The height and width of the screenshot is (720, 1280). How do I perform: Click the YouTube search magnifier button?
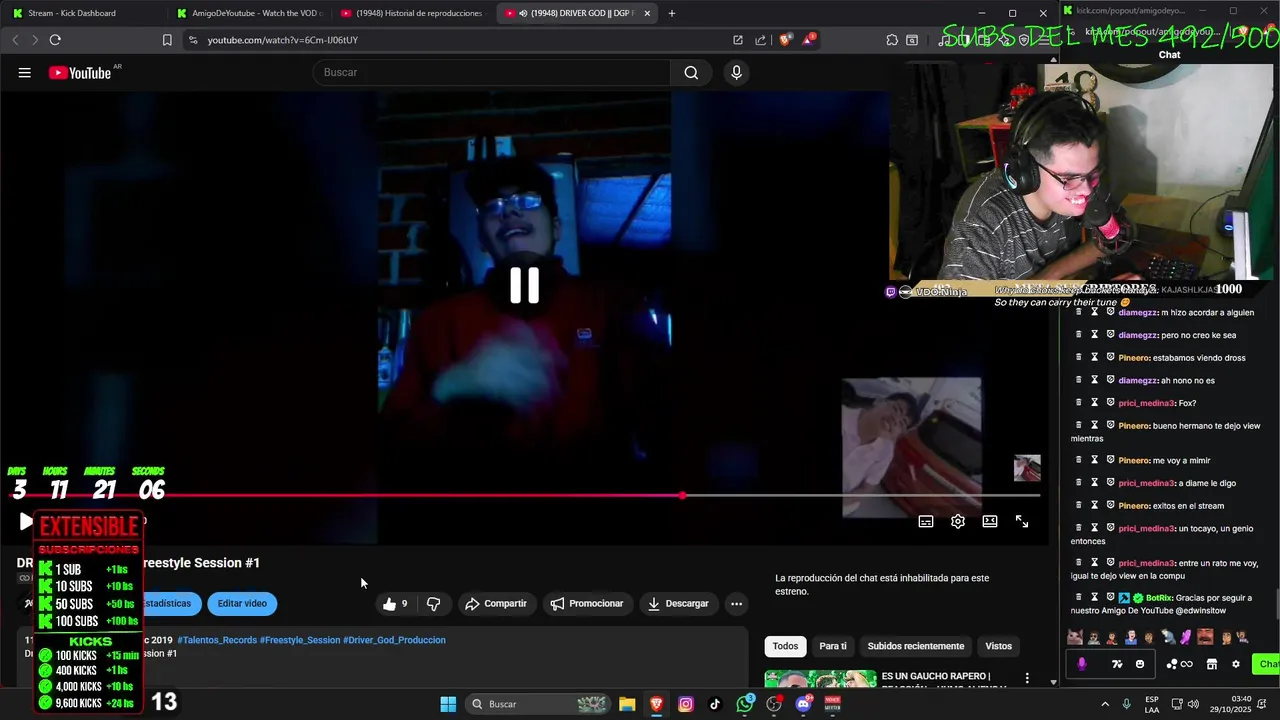coord(691,73)
